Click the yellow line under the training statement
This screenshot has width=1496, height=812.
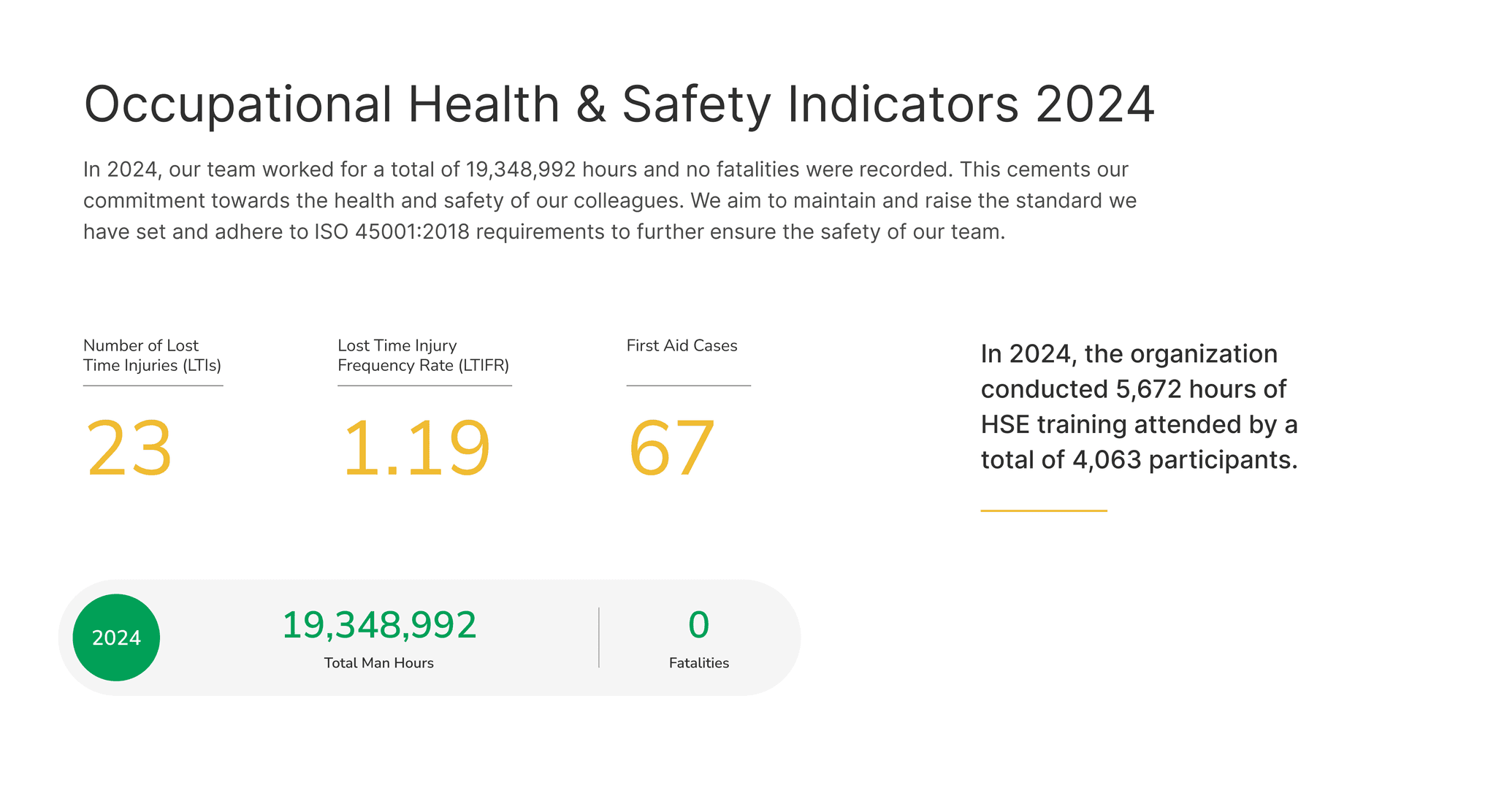coord(1043,510)
